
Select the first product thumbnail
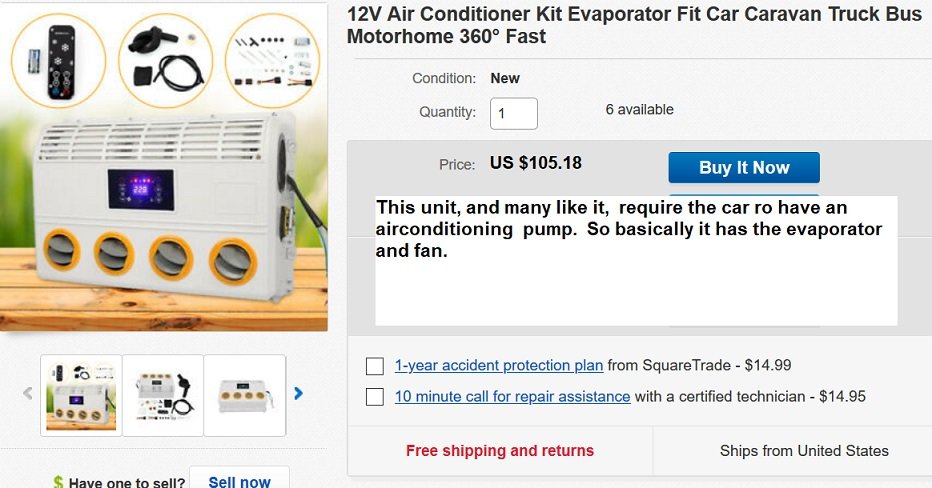point(81,395)
